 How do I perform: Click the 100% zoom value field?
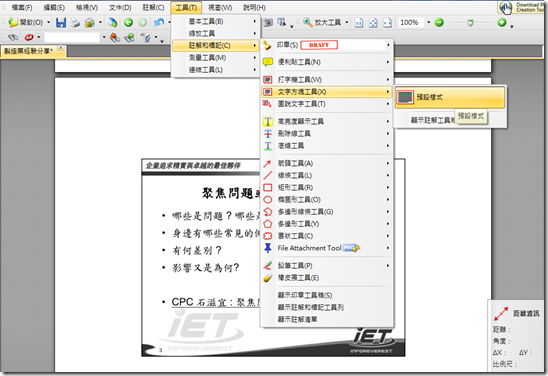(x=411, y=23)
